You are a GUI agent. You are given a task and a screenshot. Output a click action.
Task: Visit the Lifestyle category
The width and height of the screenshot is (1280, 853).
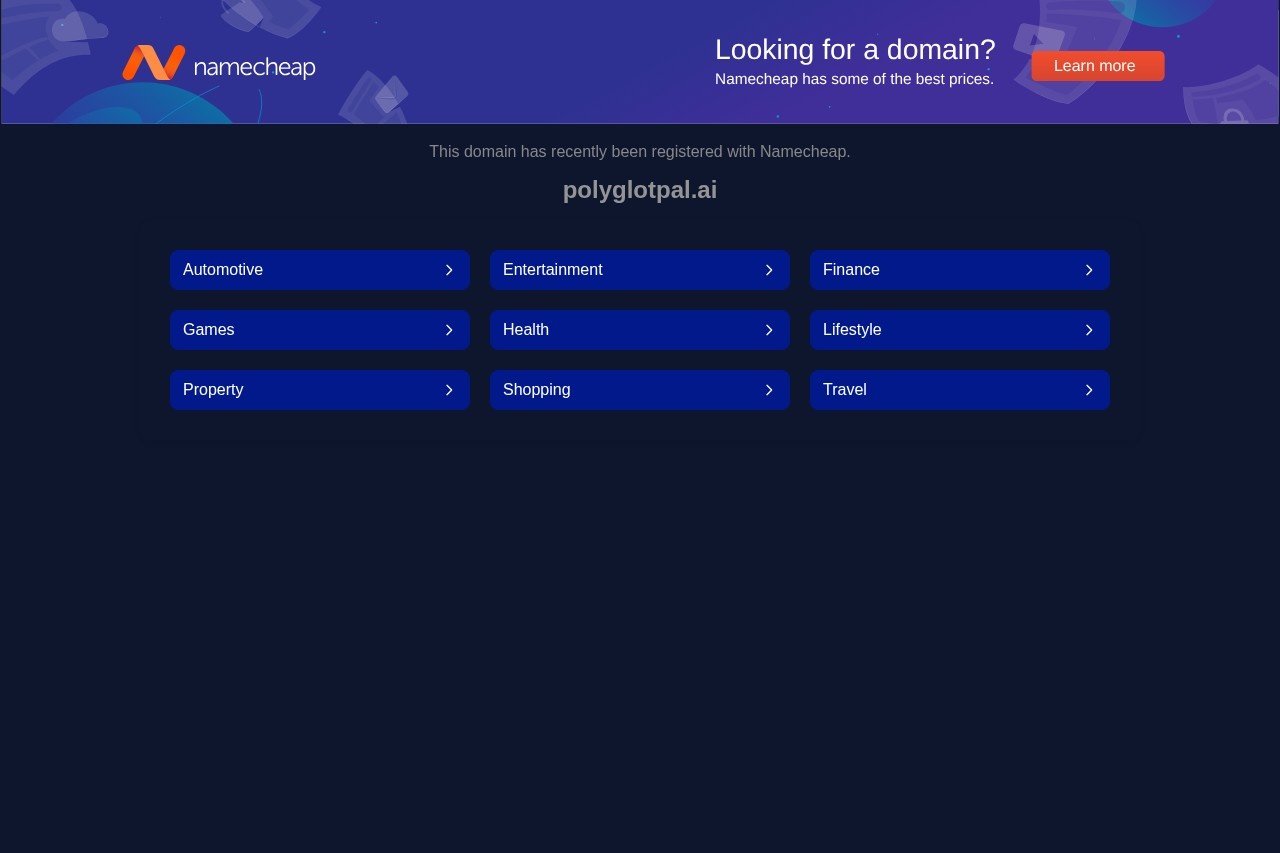pos(852,330)
